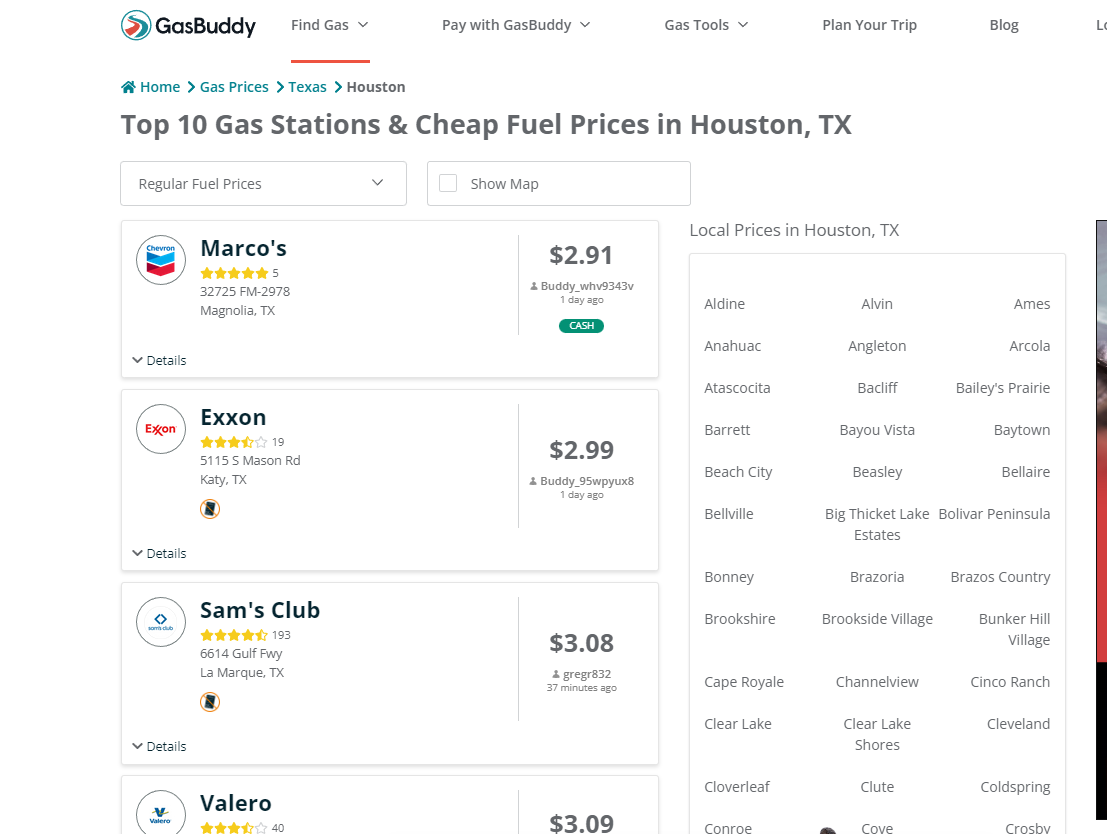Click the orange pay badge under Sam's Club address

[210, 702]
